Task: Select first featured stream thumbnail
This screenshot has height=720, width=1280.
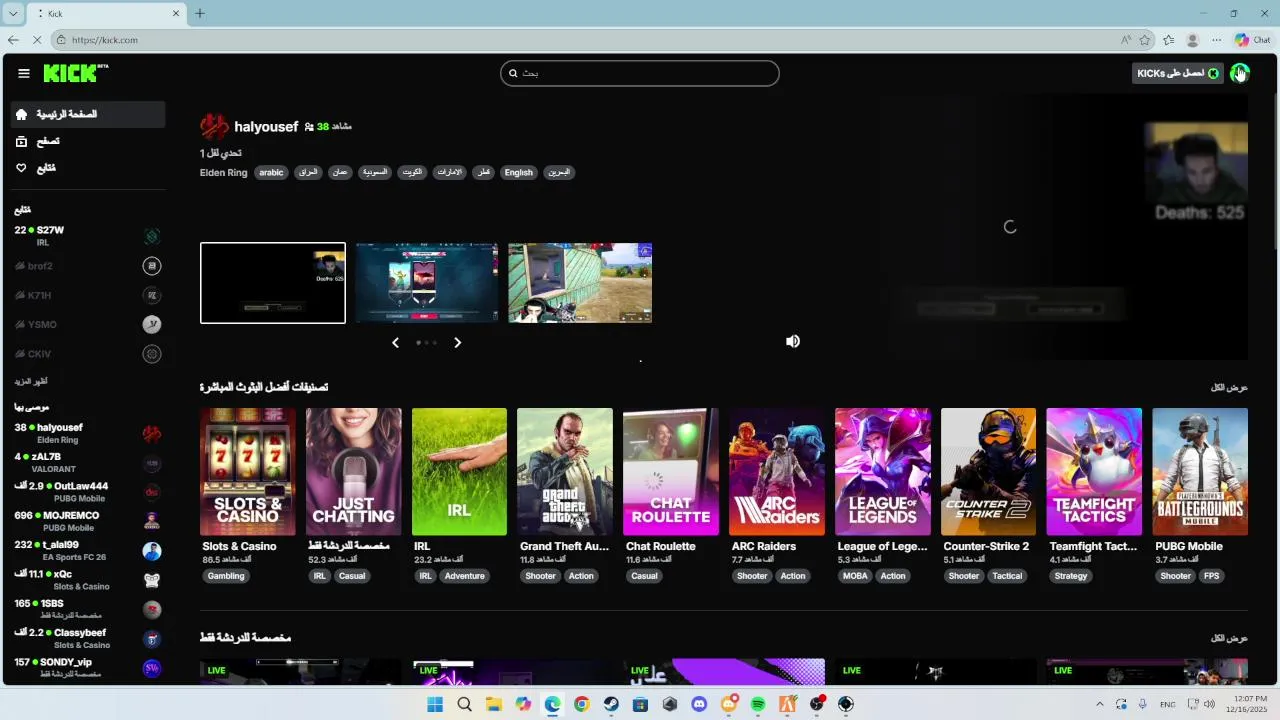Action: (x=273, y=283)
